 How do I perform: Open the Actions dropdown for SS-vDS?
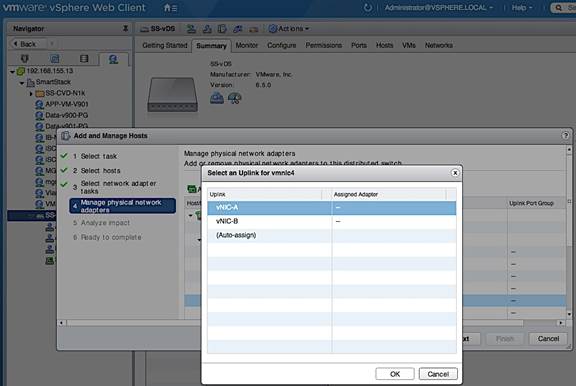pos(289,29)
